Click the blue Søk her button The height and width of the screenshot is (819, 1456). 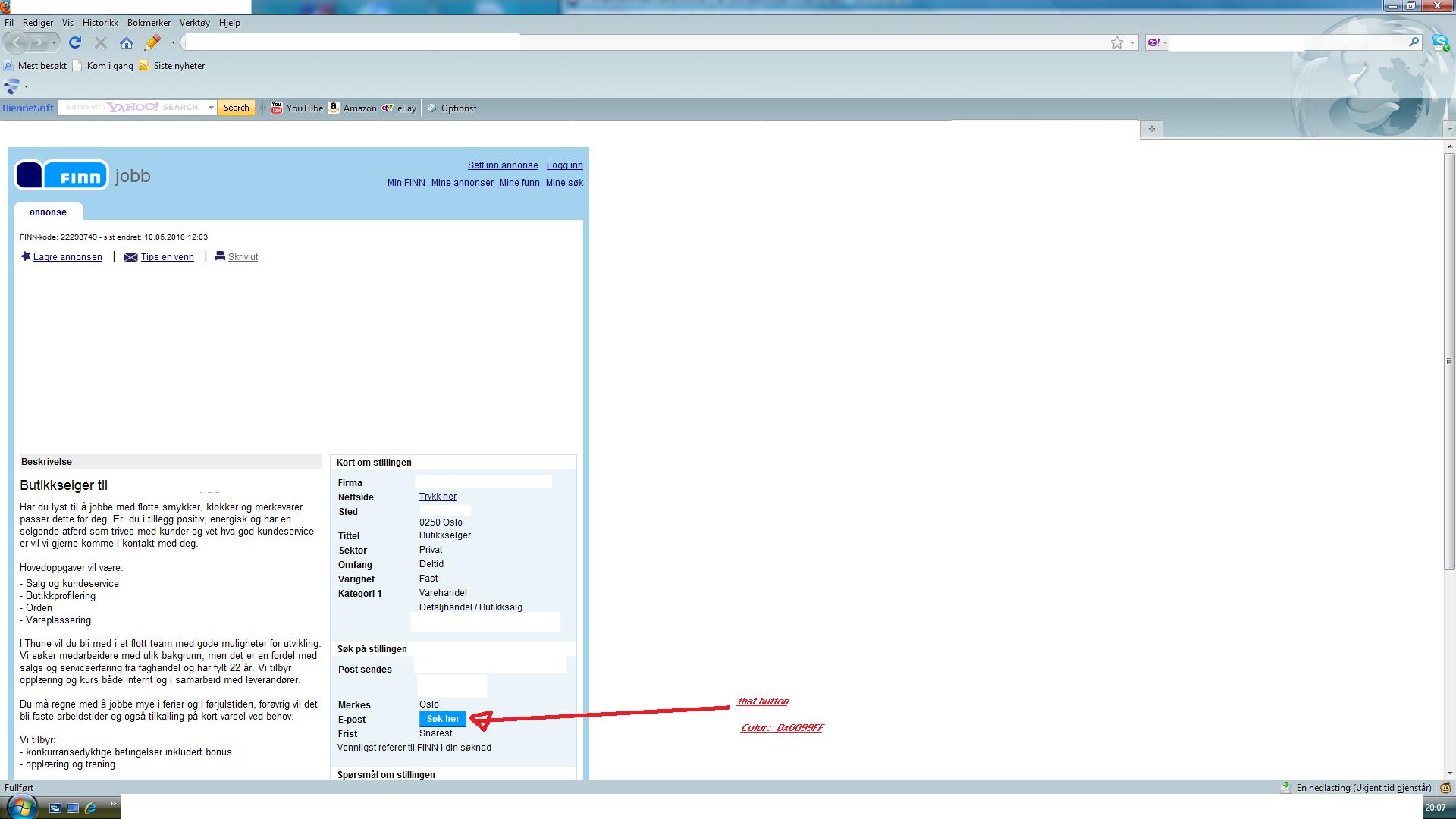point(443,719)
